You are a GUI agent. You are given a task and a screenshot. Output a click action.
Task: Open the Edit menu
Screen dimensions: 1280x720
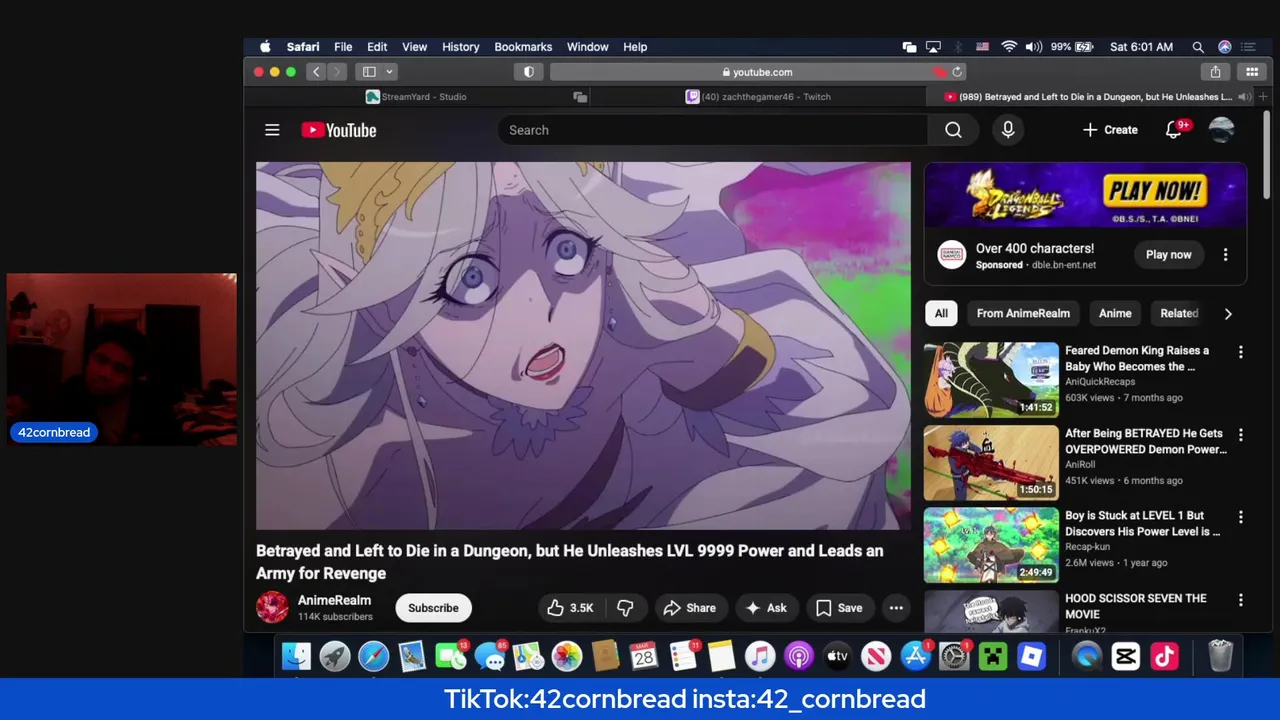[377, 47]
